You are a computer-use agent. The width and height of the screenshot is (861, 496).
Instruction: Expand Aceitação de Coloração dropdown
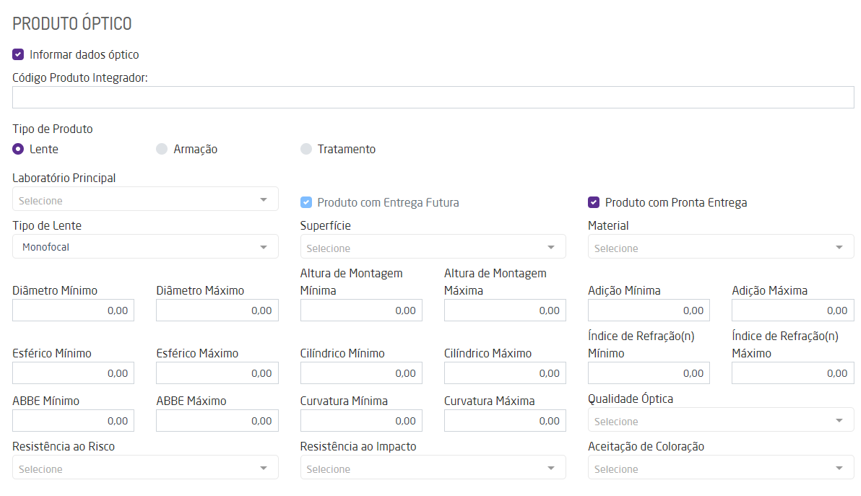[x=720, y=468]
